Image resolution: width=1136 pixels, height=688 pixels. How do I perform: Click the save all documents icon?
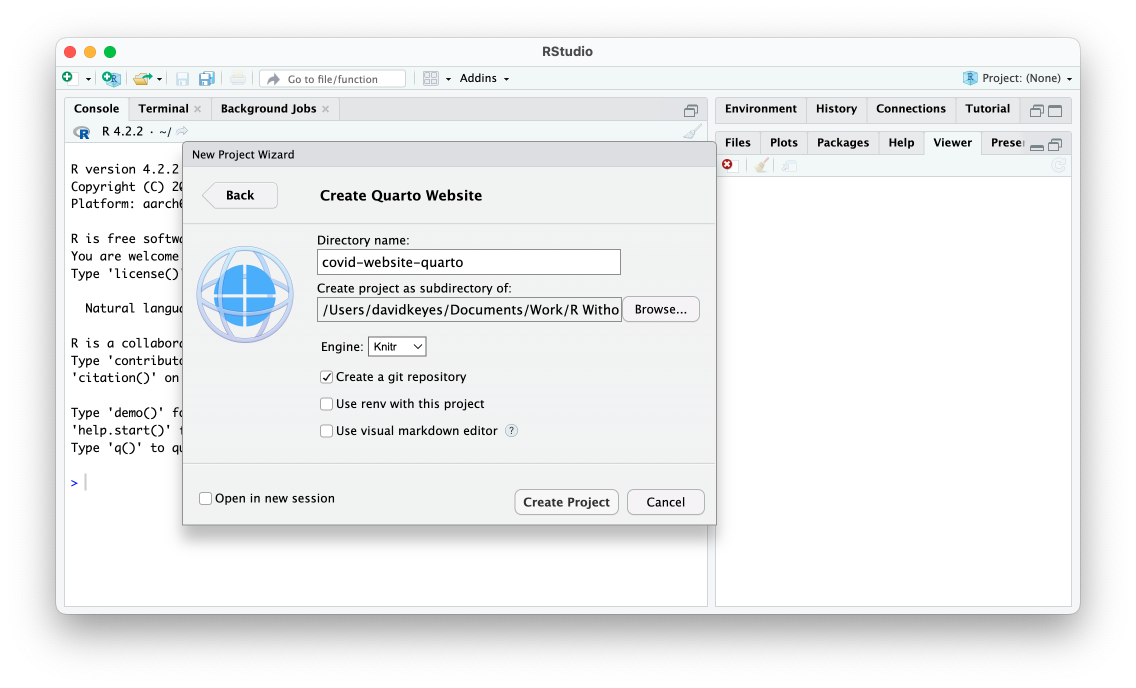(x=206, y=77)
